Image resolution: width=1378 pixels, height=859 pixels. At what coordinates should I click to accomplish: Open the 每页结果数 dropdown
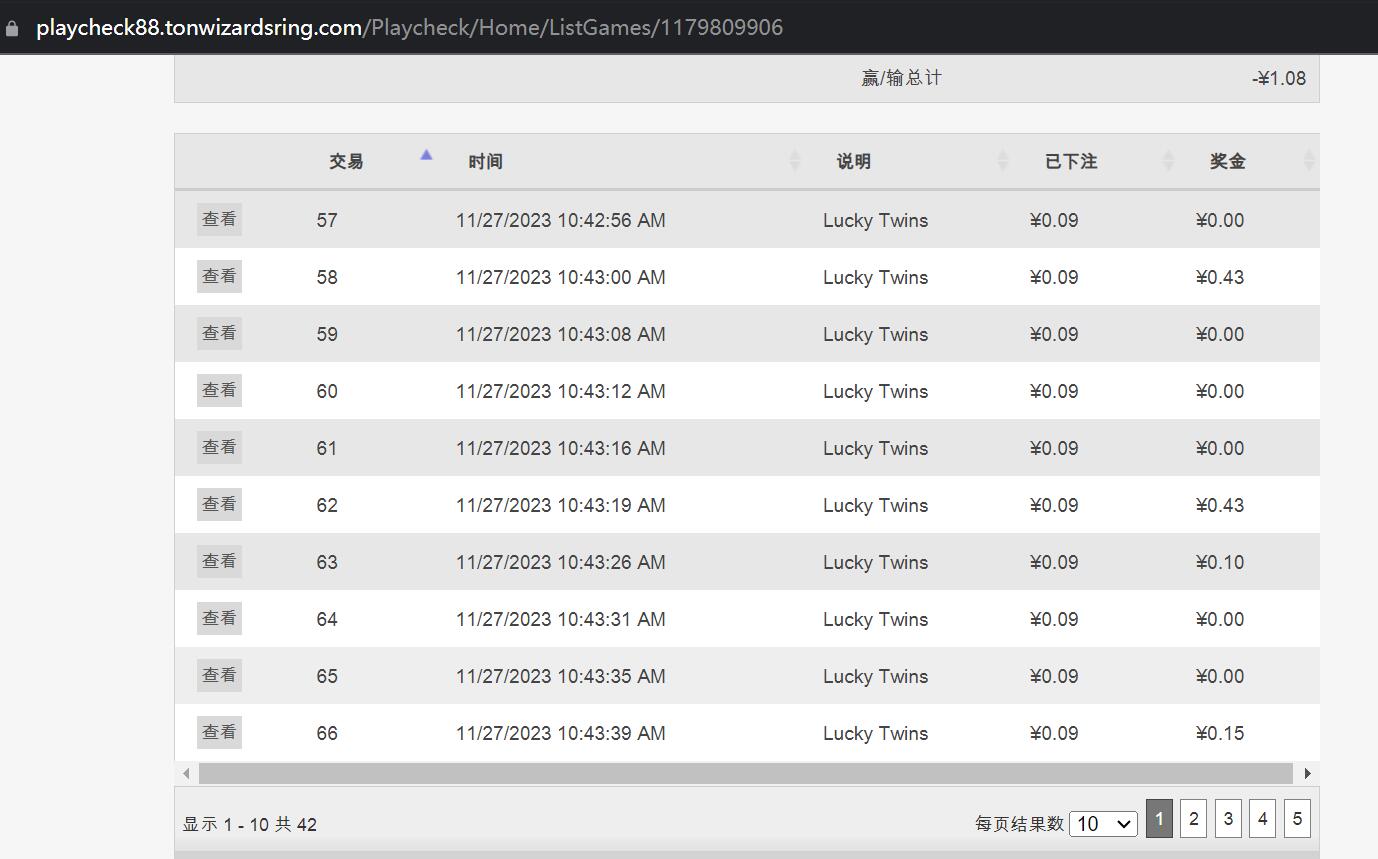coord(1103,824)
